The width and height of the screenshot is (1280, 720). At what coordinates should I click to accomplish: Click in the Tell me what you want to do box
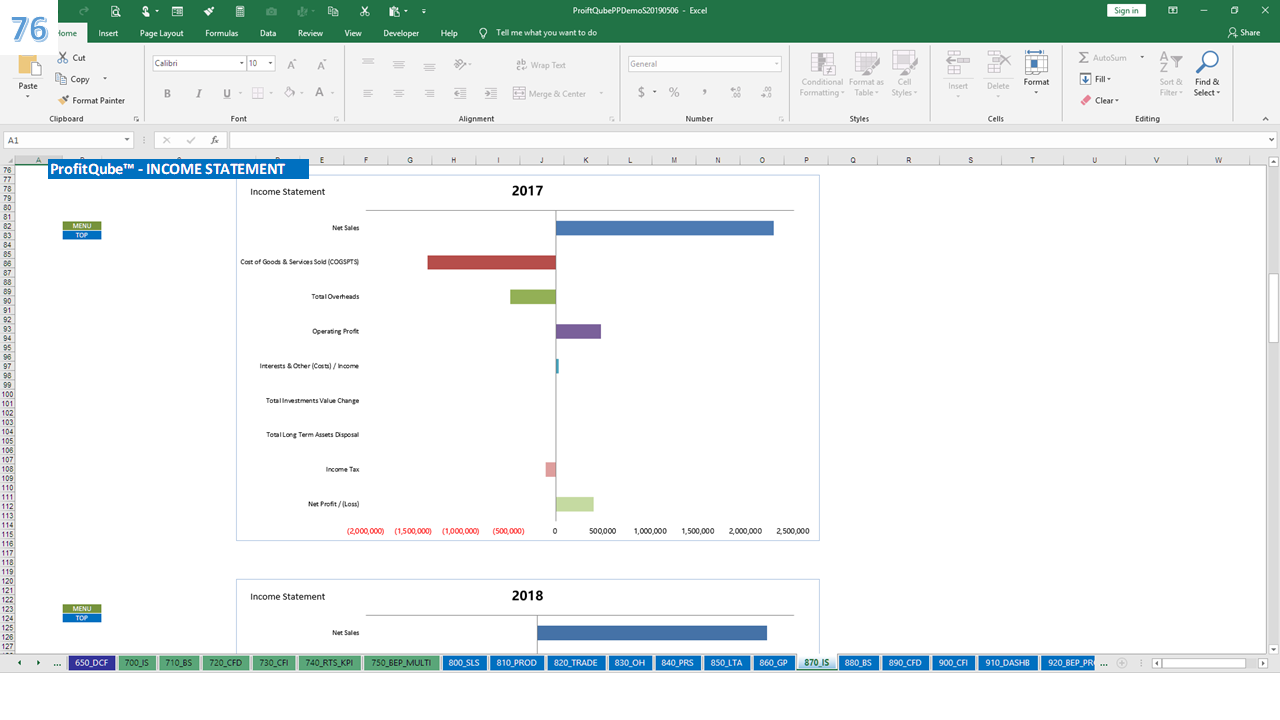pyautogui.click(x=546, y=33)
